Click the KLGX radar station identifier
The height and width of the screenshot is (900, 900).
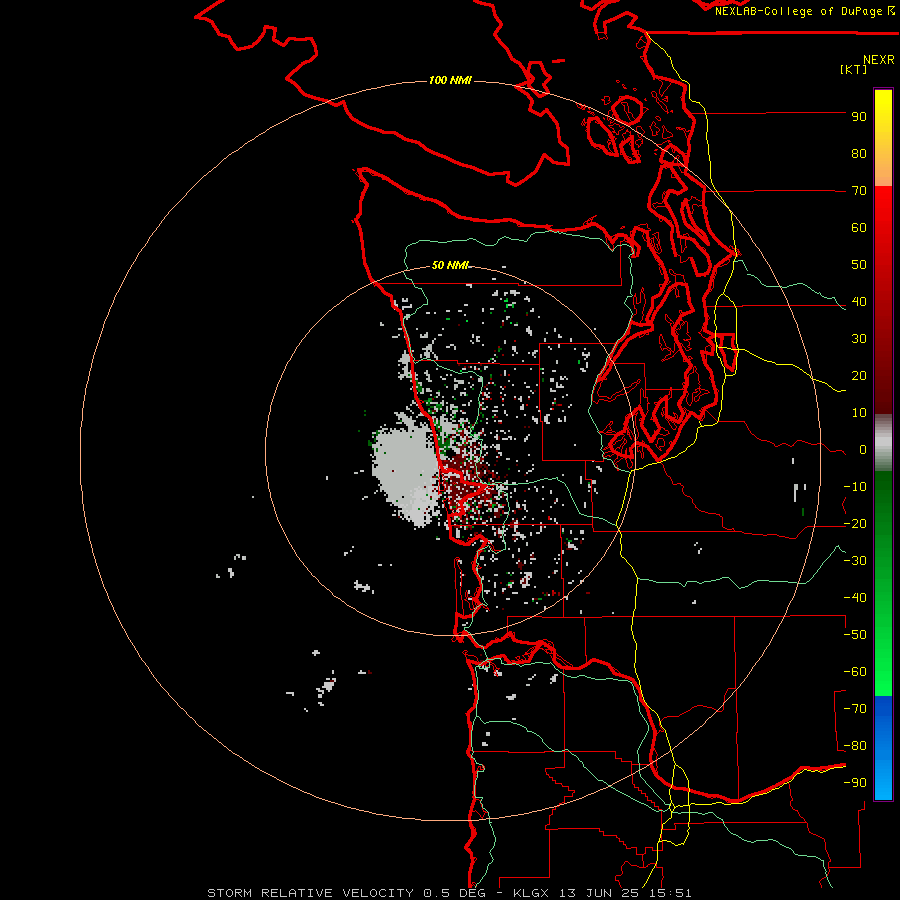tap(533, 893)
